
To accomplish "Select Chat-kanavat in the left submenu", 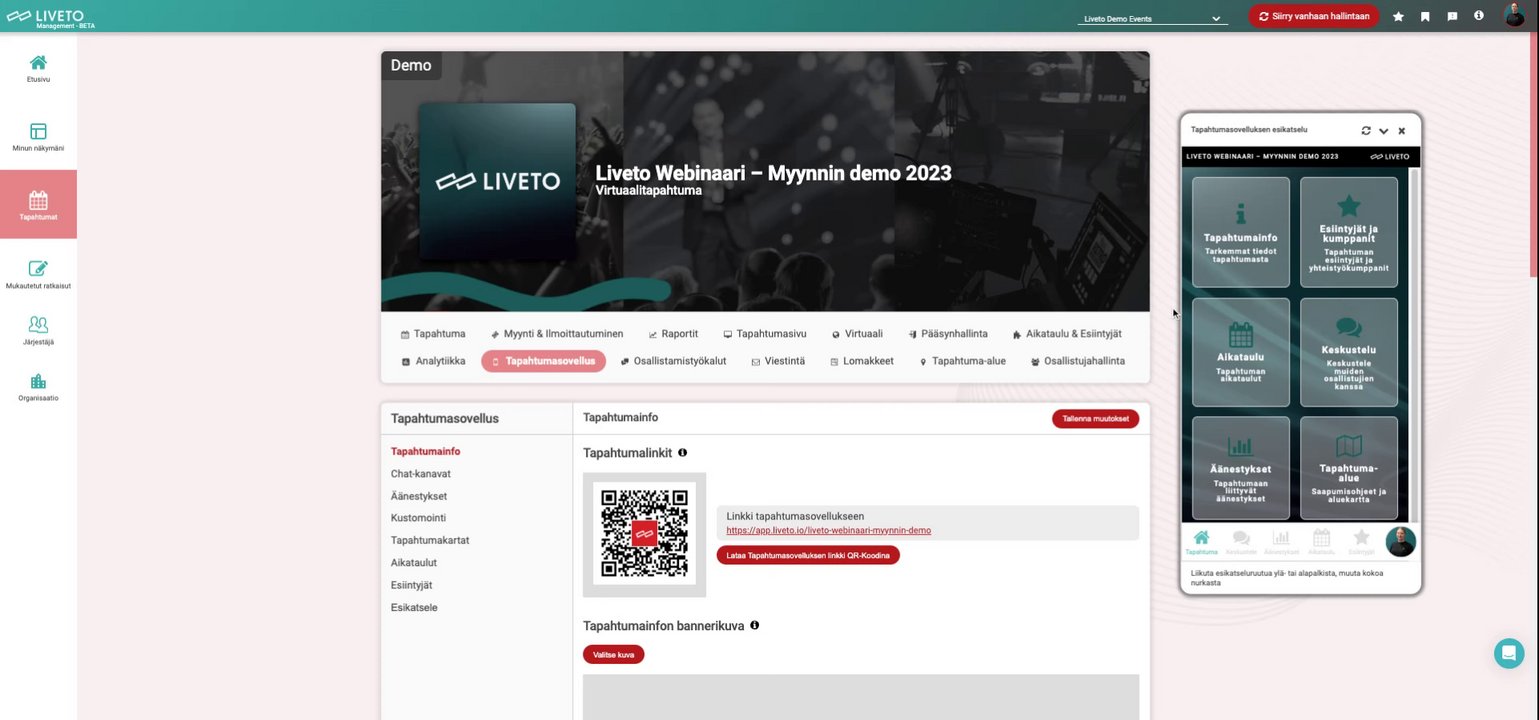I will point(421,474).
